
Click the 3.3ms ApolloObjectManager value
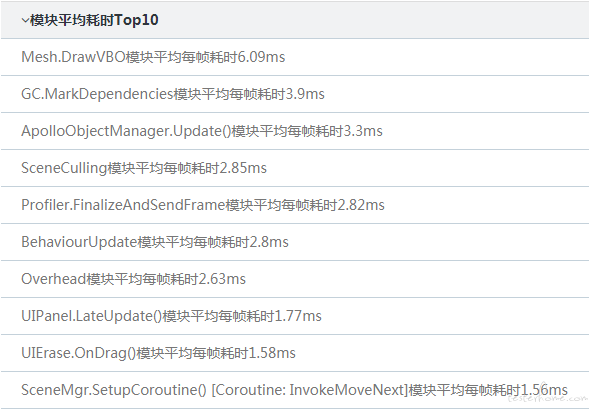pos(363,131)
